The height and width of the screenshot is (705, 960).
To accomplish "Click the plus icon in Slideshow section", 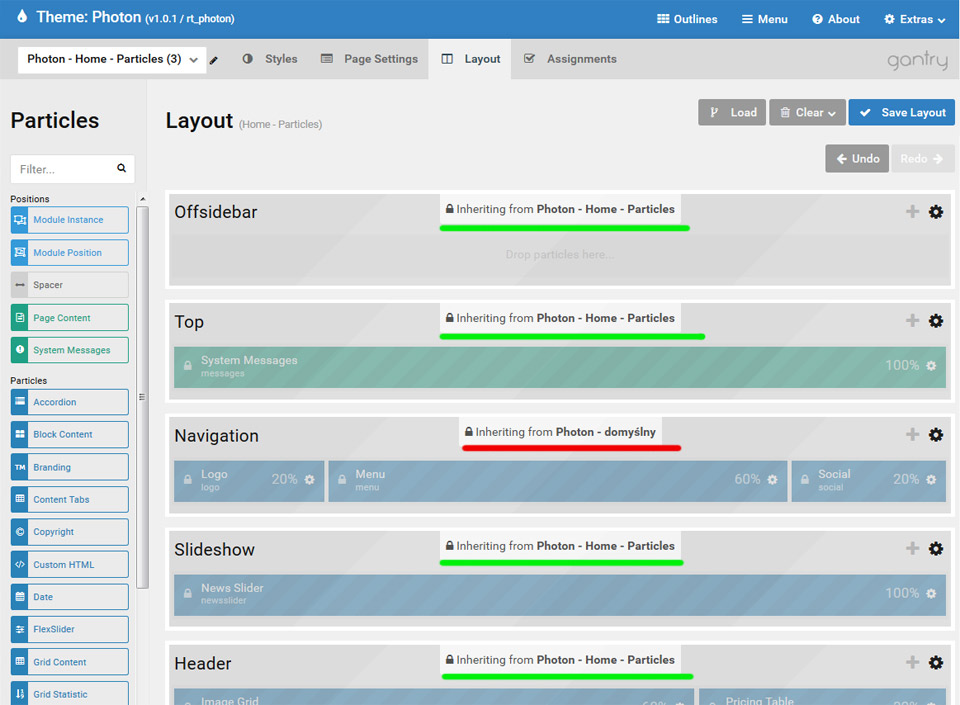I will [912, 548].
